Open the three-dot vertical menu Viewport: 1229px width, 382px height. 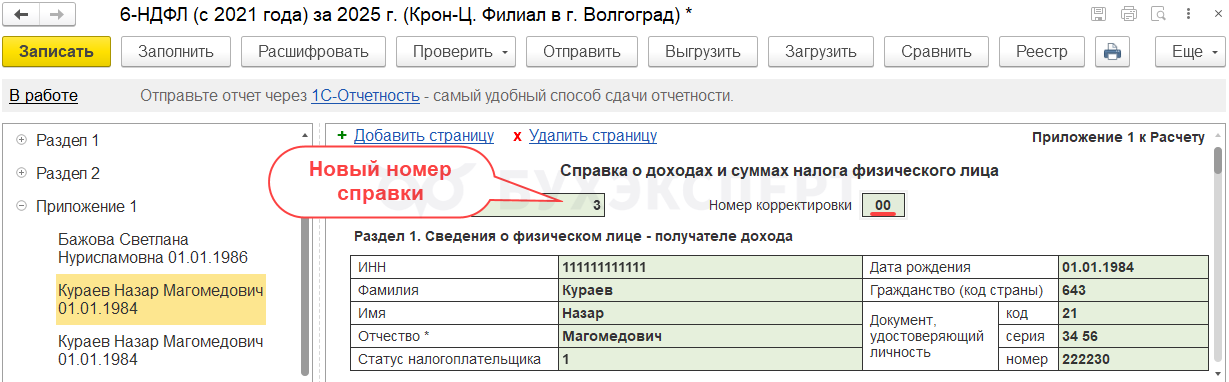[x=1187, y=14]
